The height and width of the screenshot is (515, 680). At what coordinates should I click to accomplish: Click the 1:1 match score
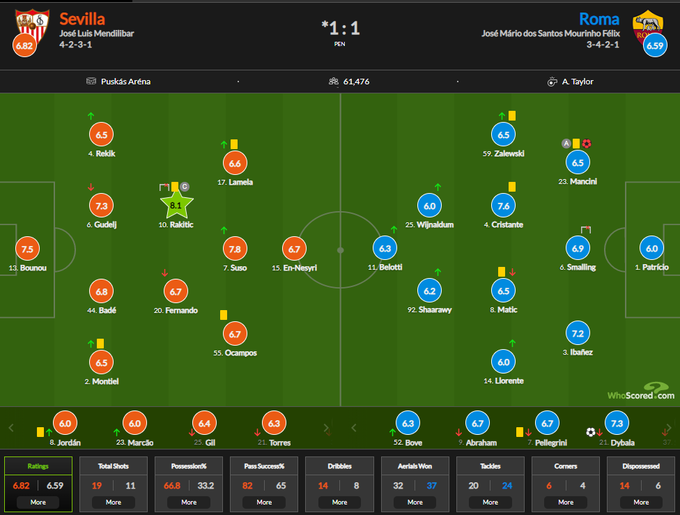pyautogui.click(x=340, y=28)
